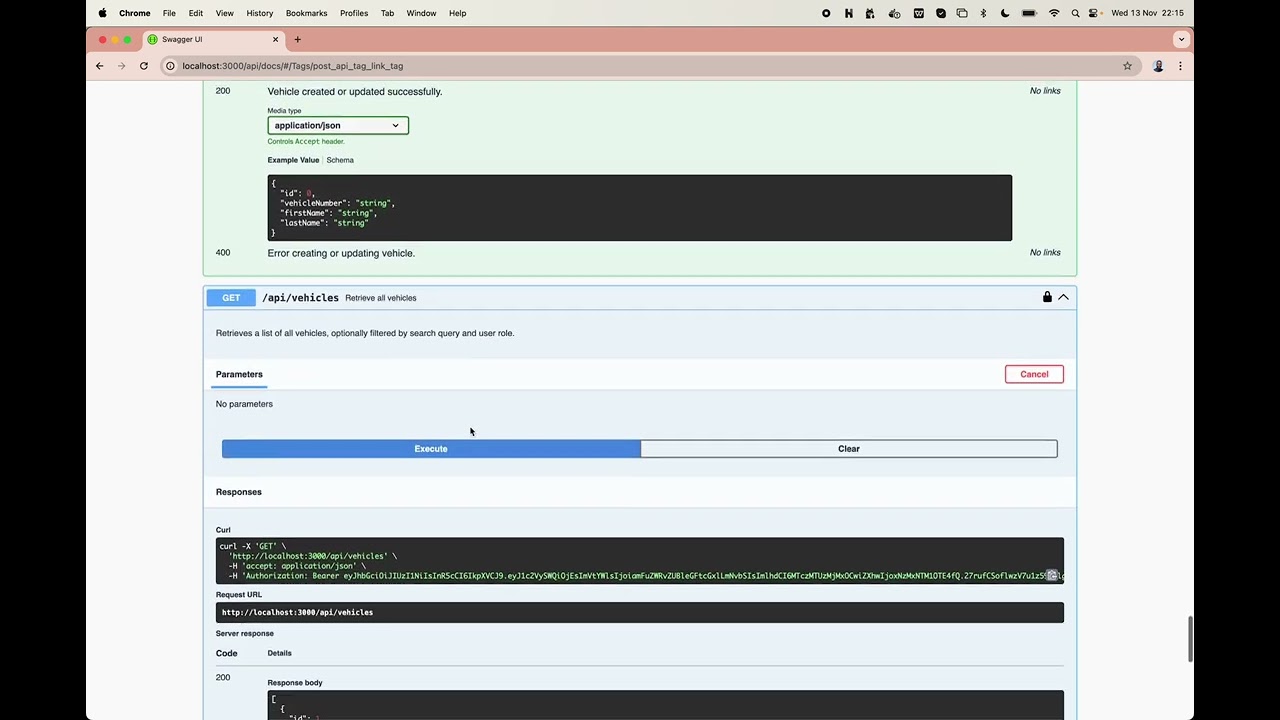
Task: Select the Parameters tab heading
Action: tap(239, 374)
